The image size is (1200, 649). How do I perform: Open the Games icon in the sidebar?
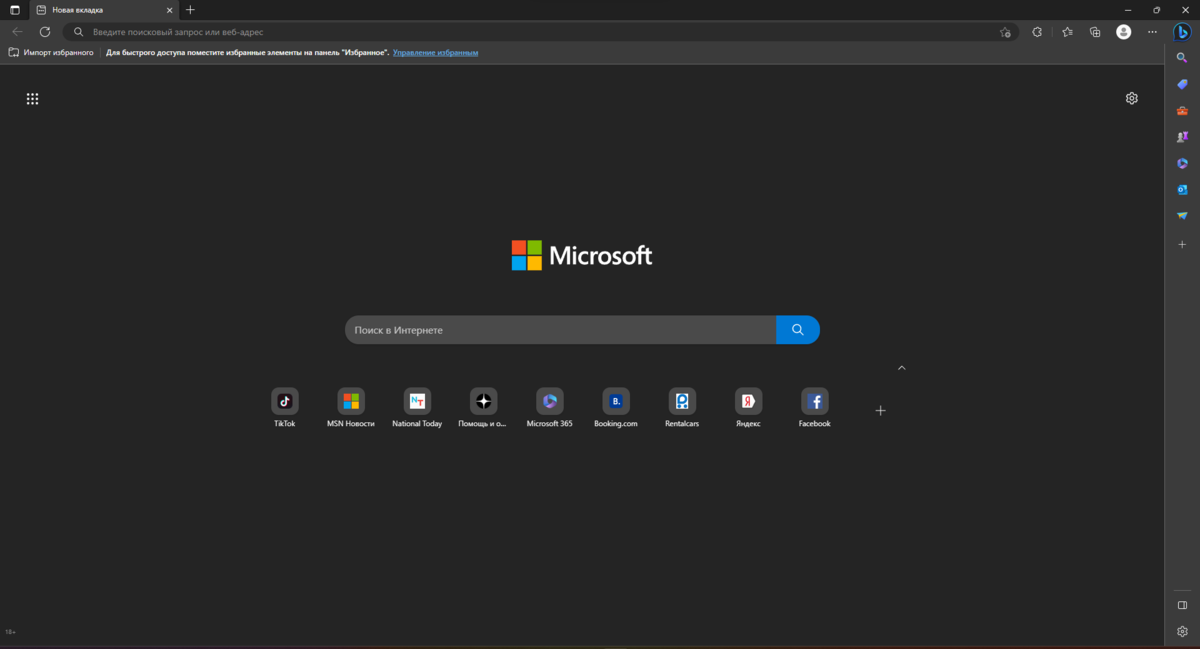coord(1181,136)
